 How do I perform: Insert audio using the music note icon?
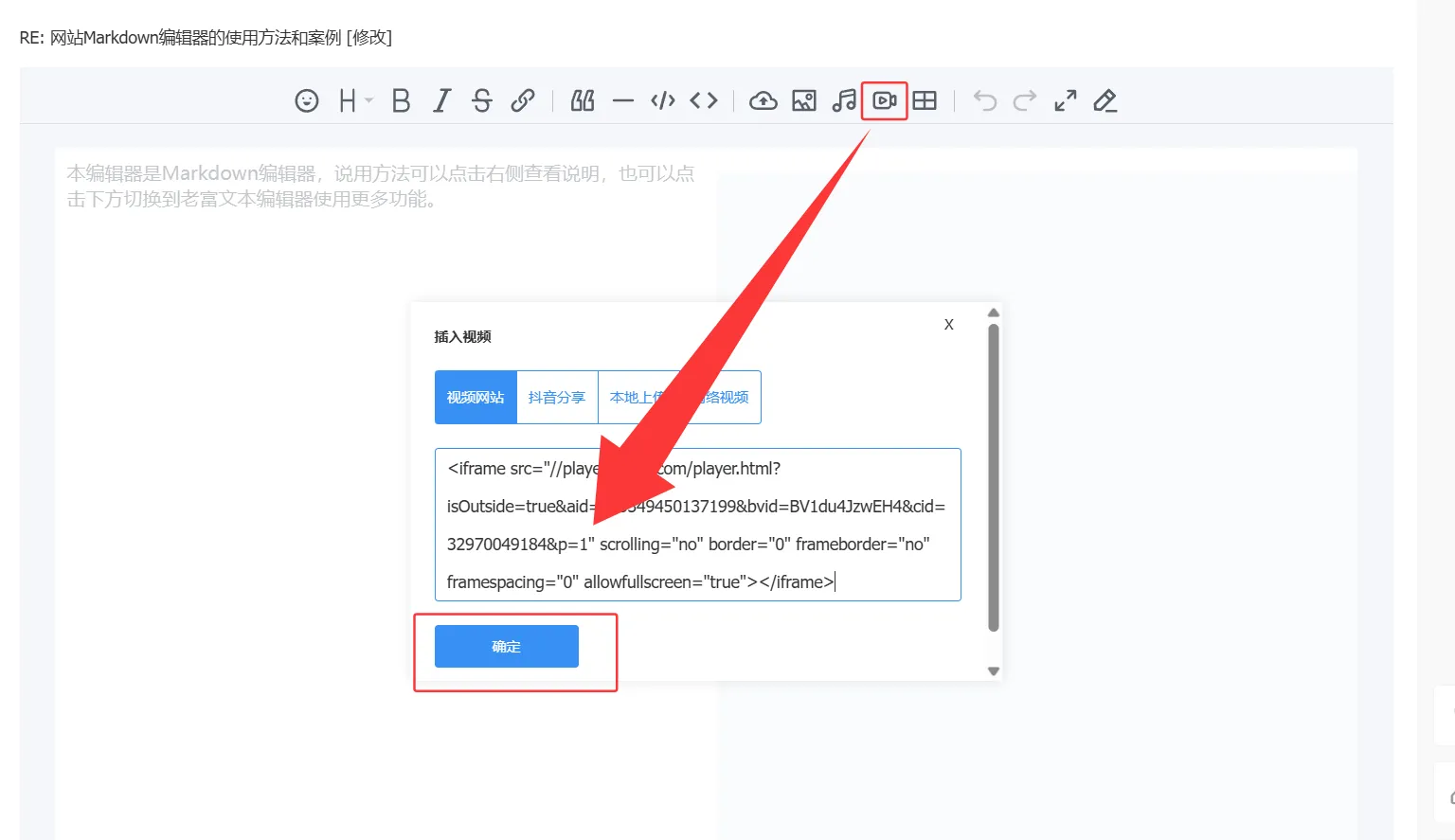[844, 100]
